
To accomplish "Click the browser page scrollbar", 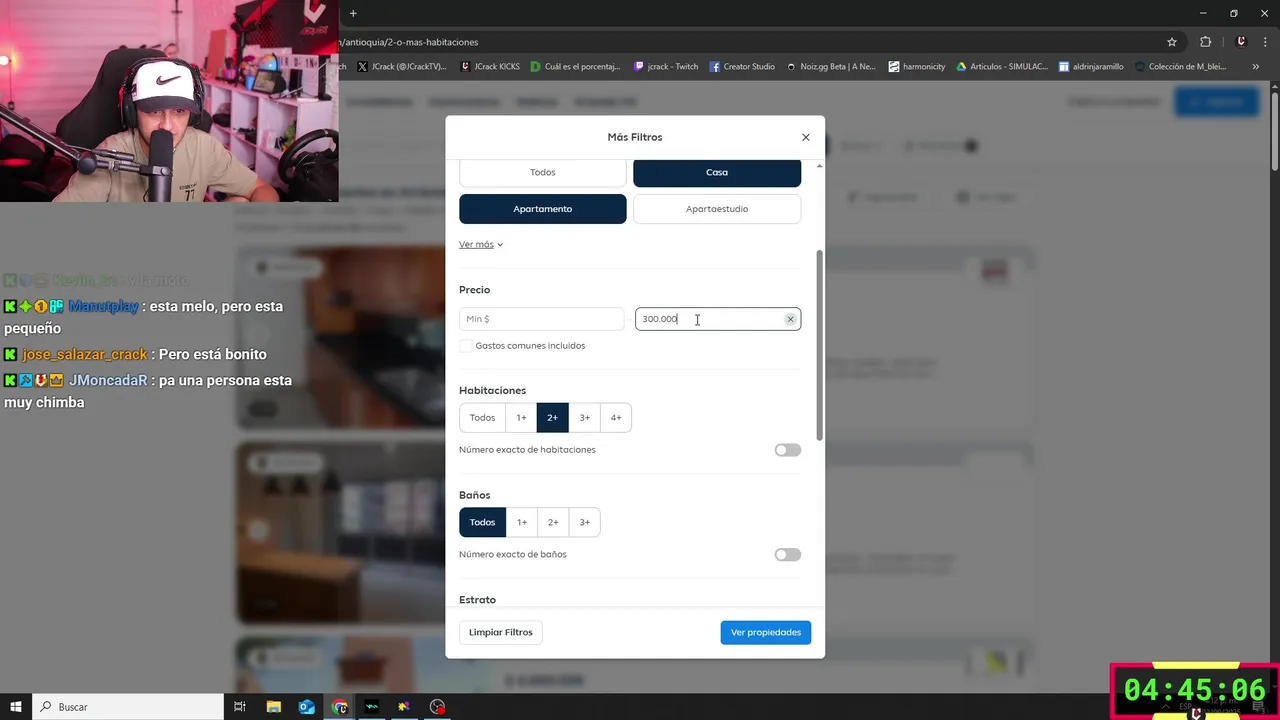I will click(1275, 130).
